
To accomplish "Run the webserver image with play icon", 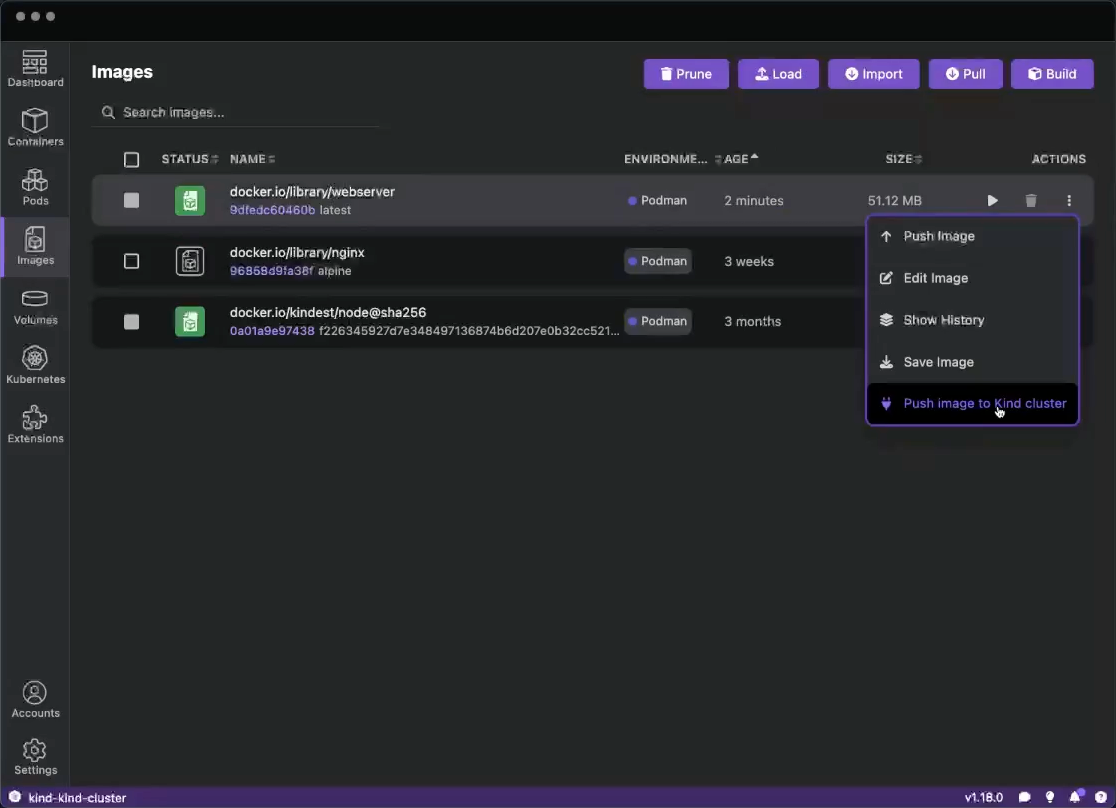I will 992,201.
